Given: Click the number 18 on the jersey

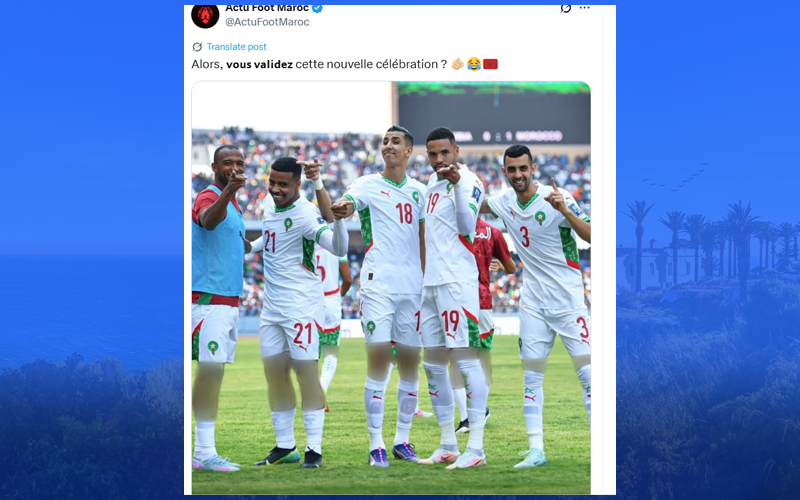Looking at the screenshot, I should pyautogui.click(x=404, y=213).
